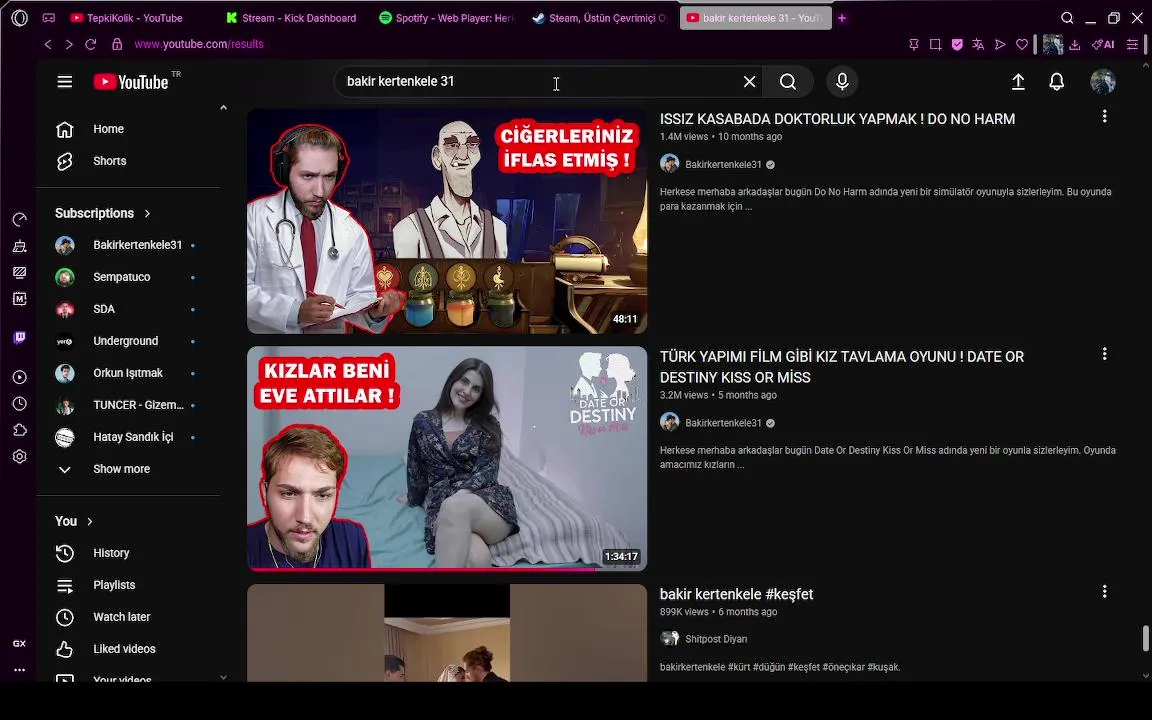Viewport: 1152px width, 720px height.
Task: Open the YouTube hamburger guide menu
Action: (65, 82)
